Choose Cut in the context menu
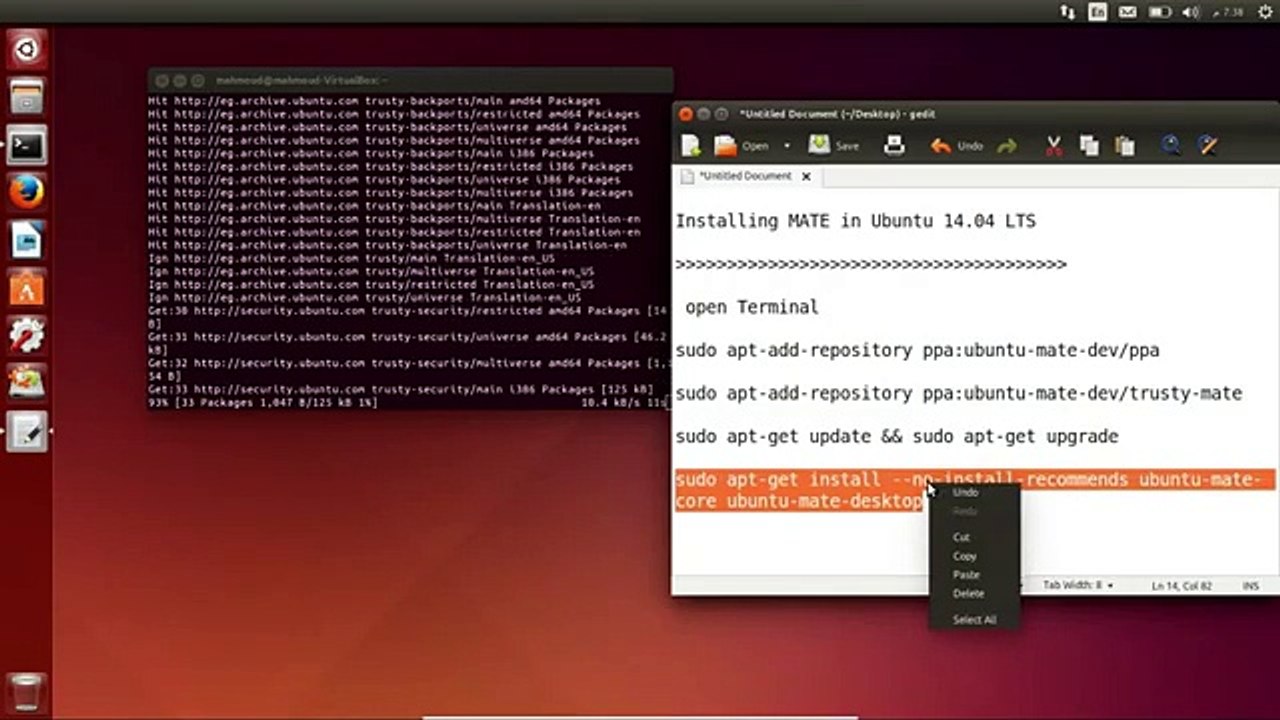This screenshot has width=1280, height=720. click(961, 537)
